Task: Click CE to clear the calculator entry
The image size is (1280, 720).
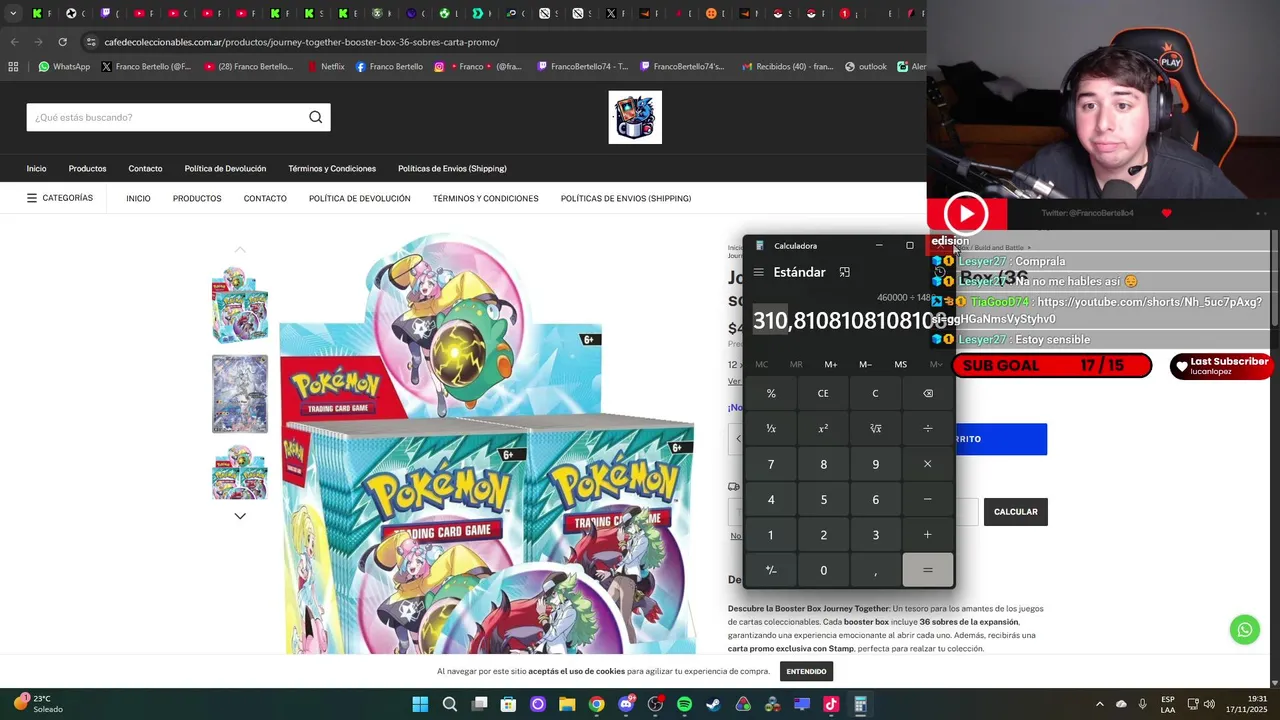Action: (x=823, y=393)
